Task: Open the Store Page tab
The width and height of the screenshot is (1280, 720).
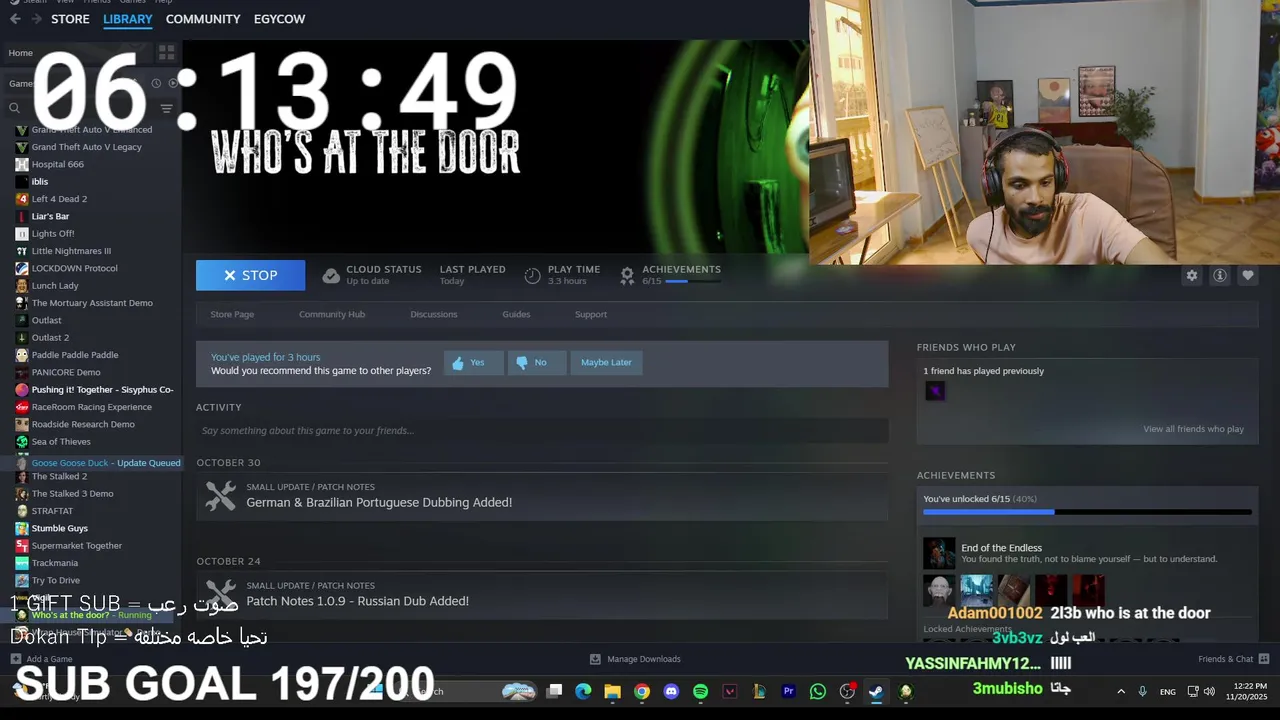Action: [232, 314]
